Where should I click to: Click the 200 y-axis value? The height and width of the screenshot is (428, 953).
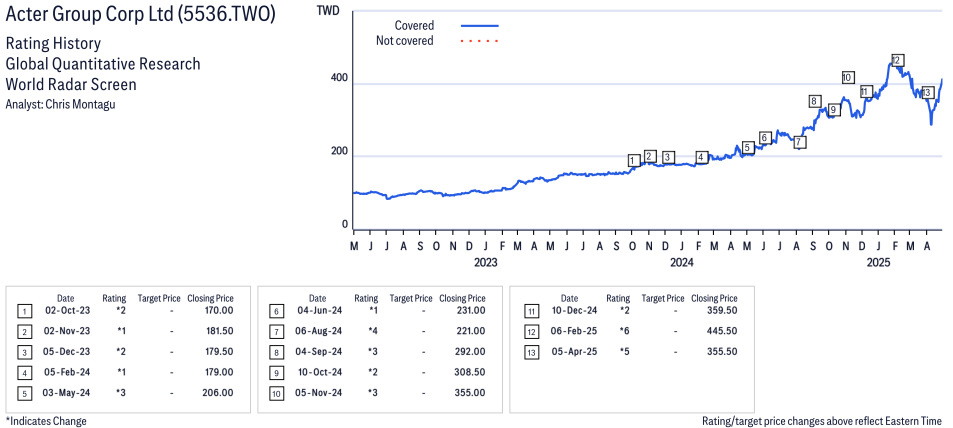pyautogui.click(x=339, y=152)
